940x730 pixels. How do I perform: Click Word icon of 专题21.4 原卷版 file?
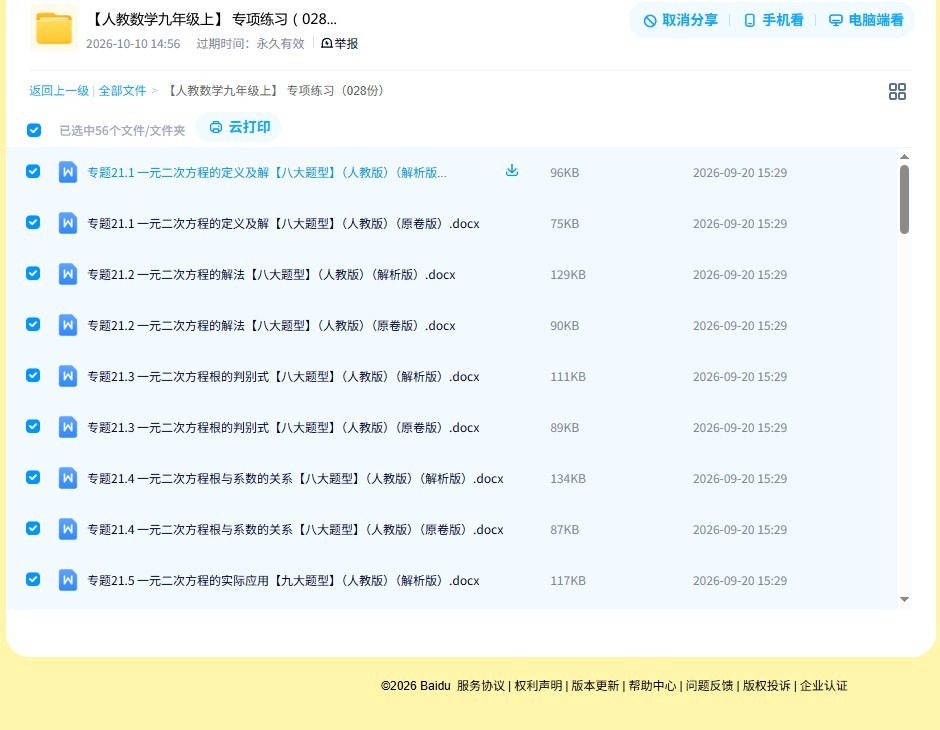[68, 529]
